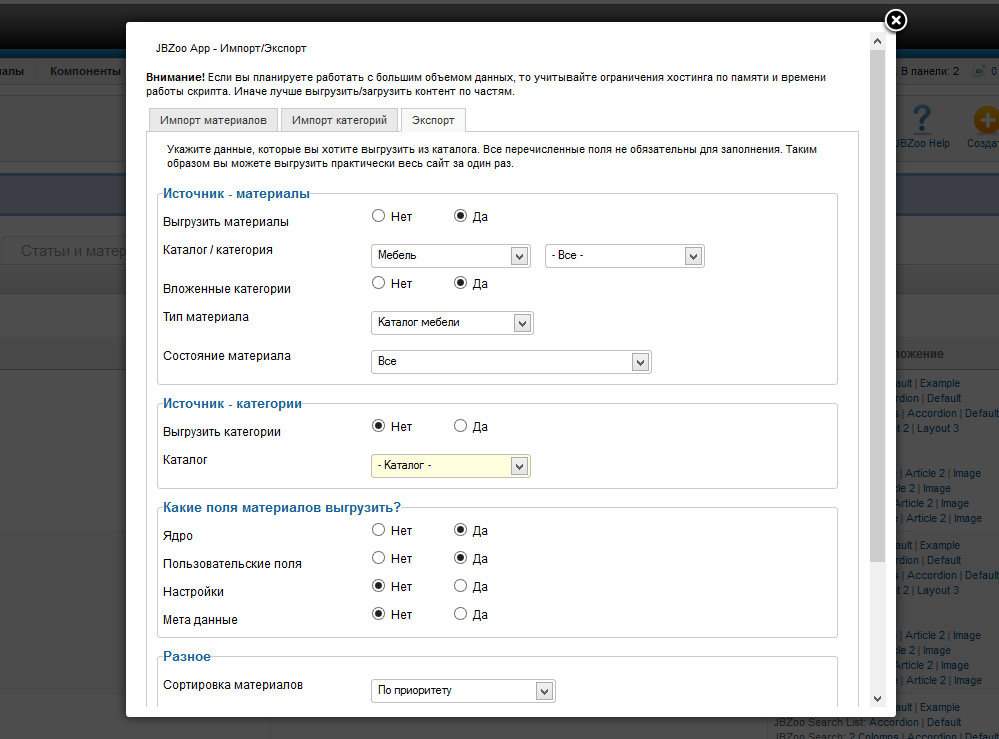Switch to the Импорт материалов tab
This screenshot has width=999, height=739.
click(213, 120)
